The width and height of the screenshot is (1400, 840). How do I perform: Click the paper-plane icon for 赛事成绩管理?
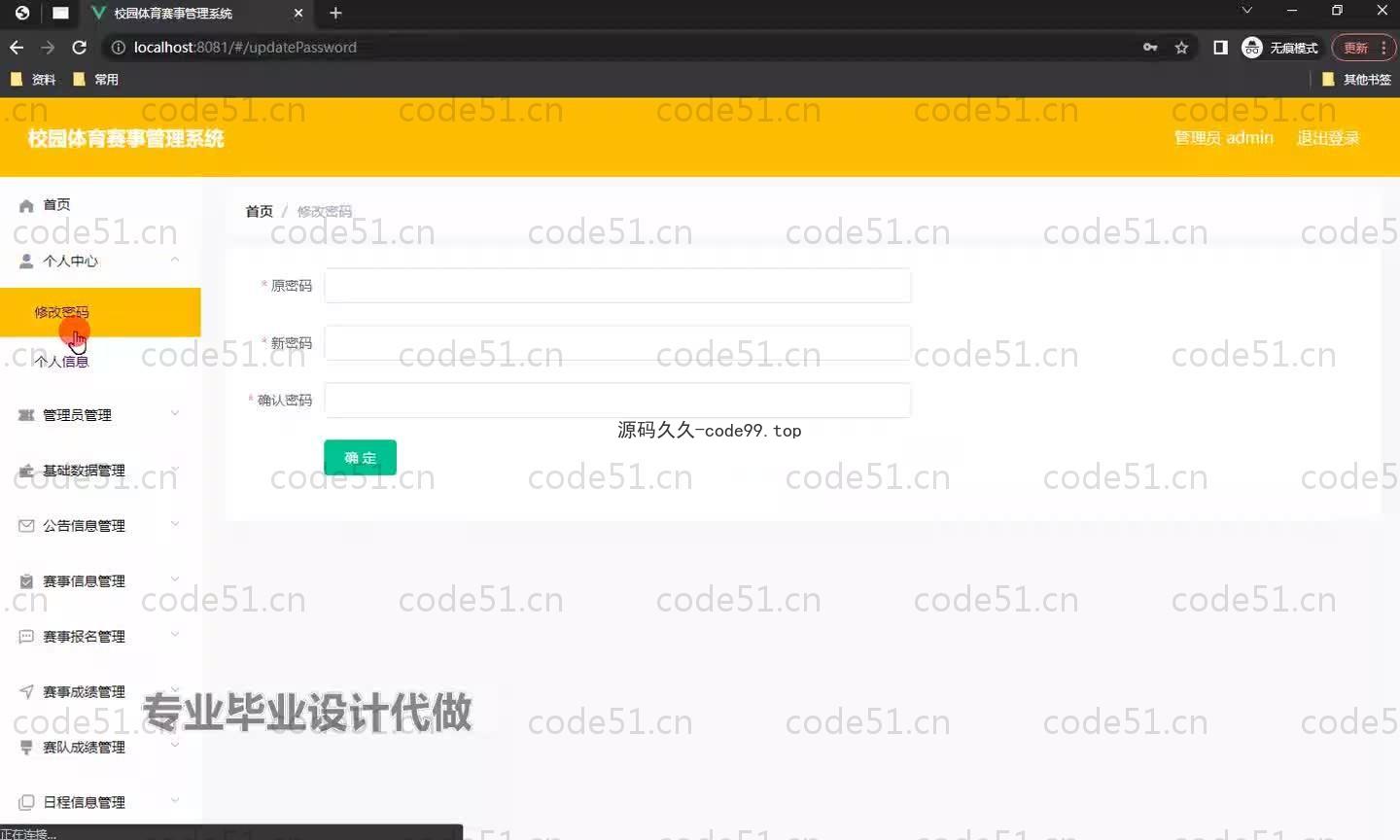tap(26, 692)
